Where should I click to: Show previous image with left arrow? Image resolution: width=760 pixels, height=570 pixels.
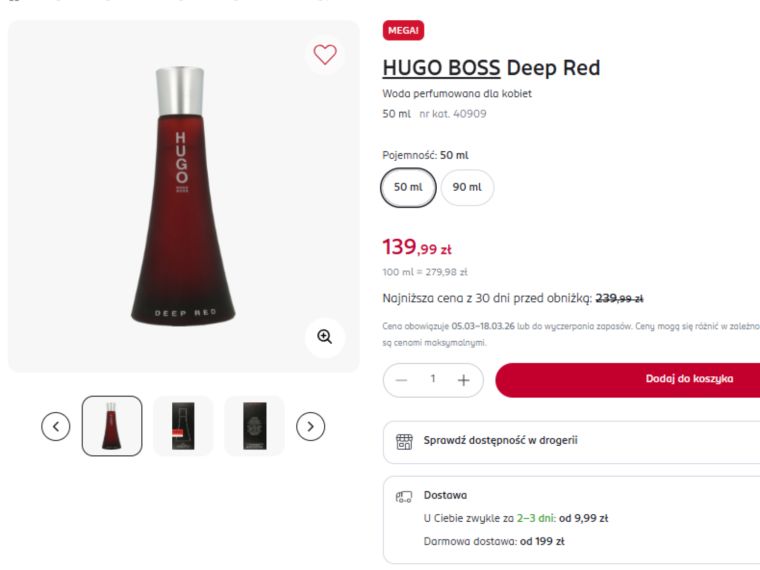[x=56, y=426]
